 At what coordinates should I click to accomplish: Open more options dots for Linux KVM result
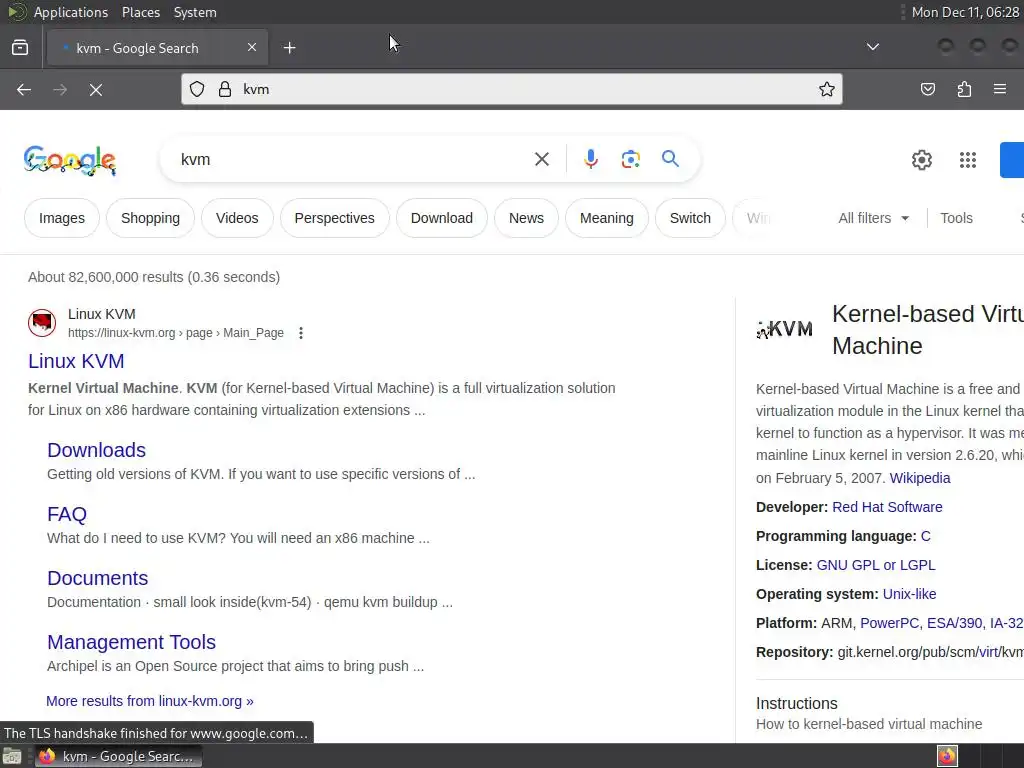tap(301, 333)
